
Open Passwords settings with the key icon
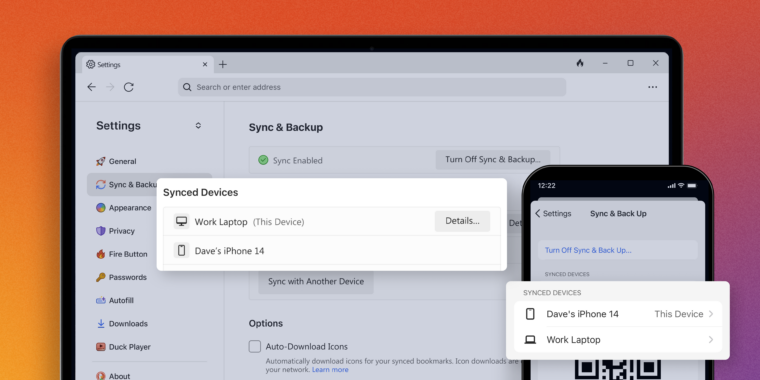click(x=101, y=277)
